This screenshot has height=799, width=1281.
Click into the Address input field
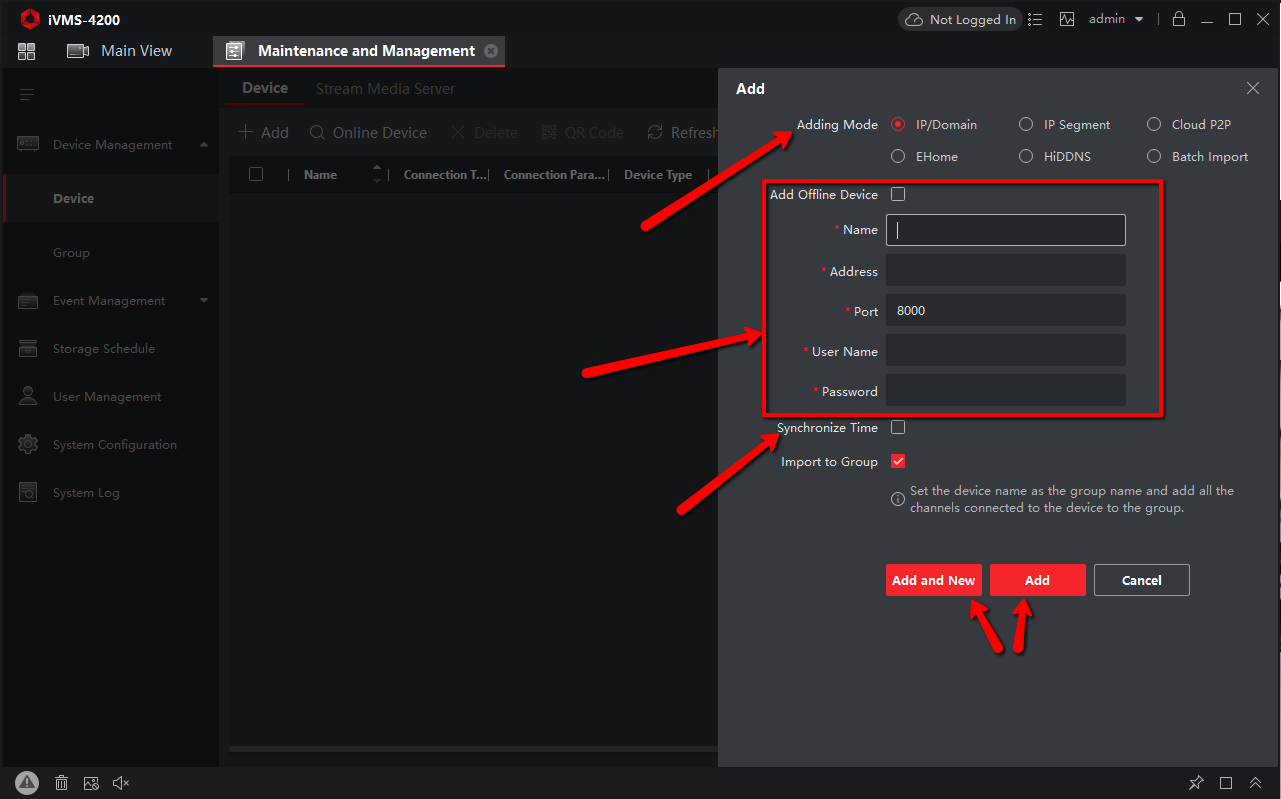[1005, 270]
